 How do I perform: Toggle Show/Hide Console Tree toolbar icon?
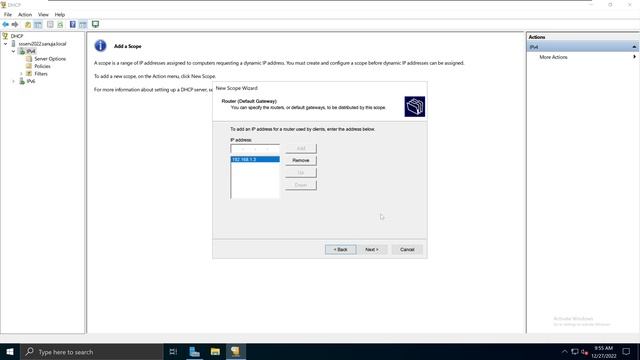point(38,24)
